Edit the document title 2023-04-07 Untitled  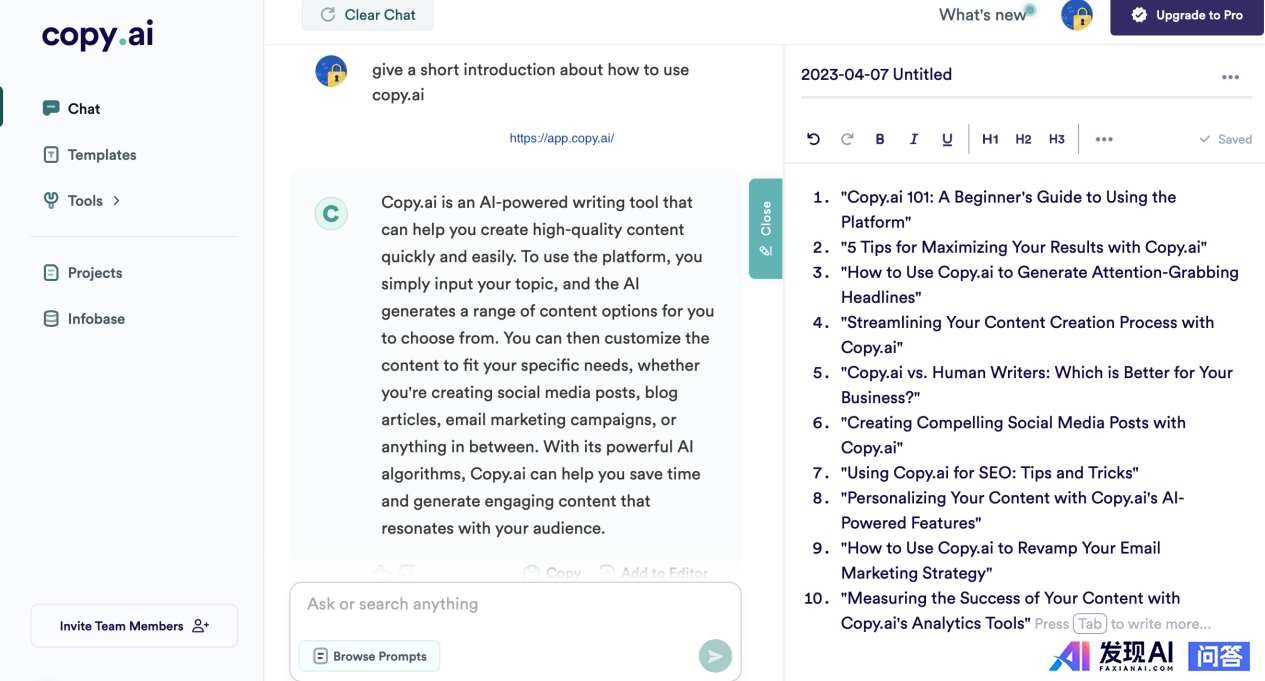coord(876,75)
